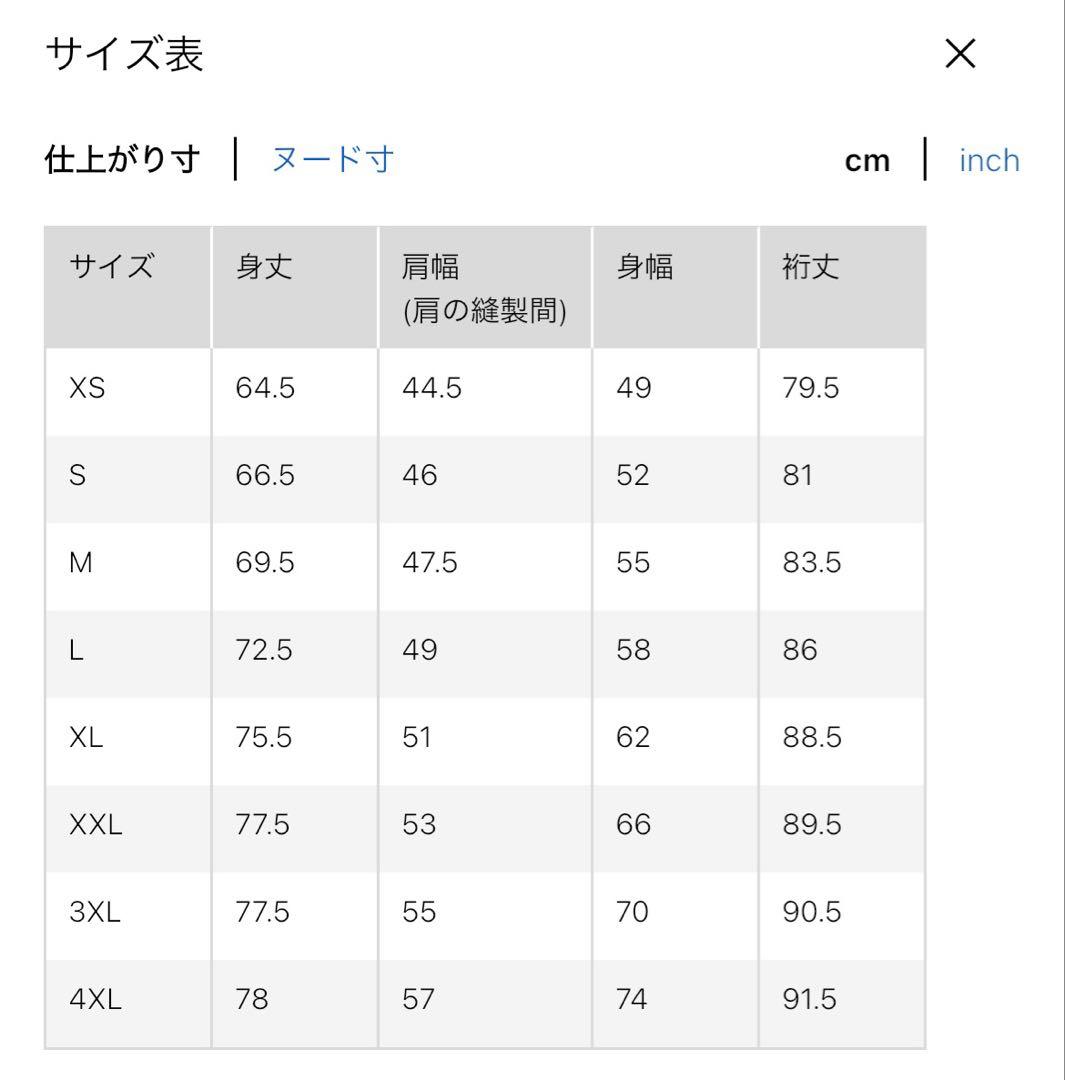Select cm as the measurement unit
Screen dimensions: 1065x1080
click(867, 160)
